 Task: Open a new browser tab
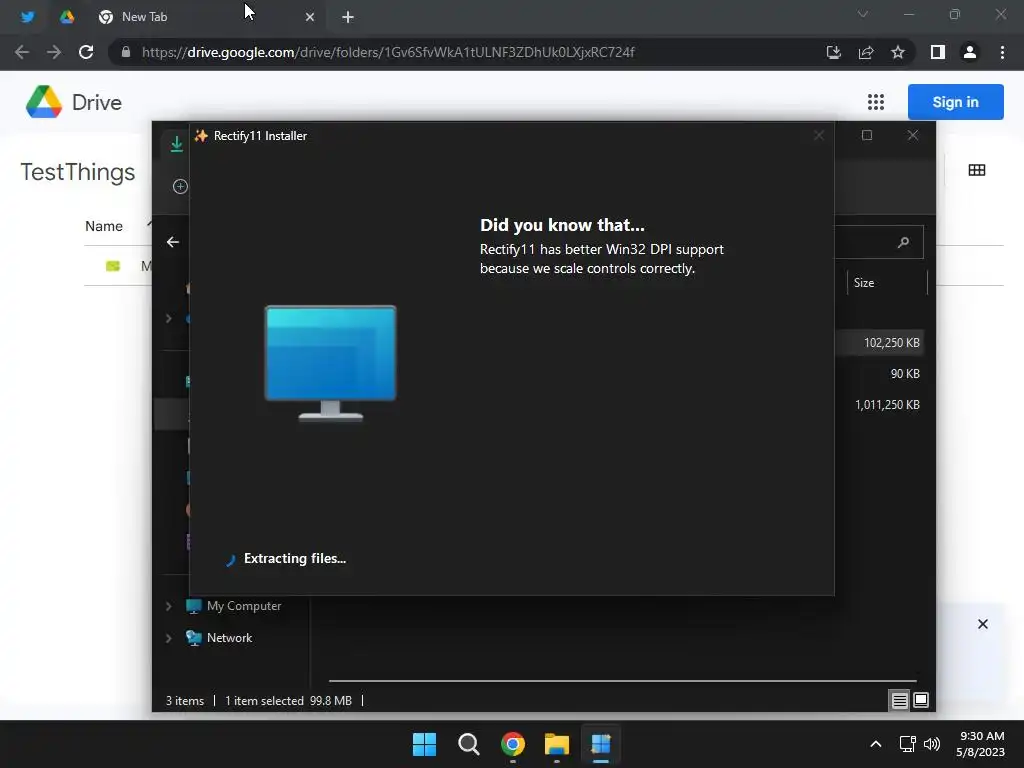348,17
